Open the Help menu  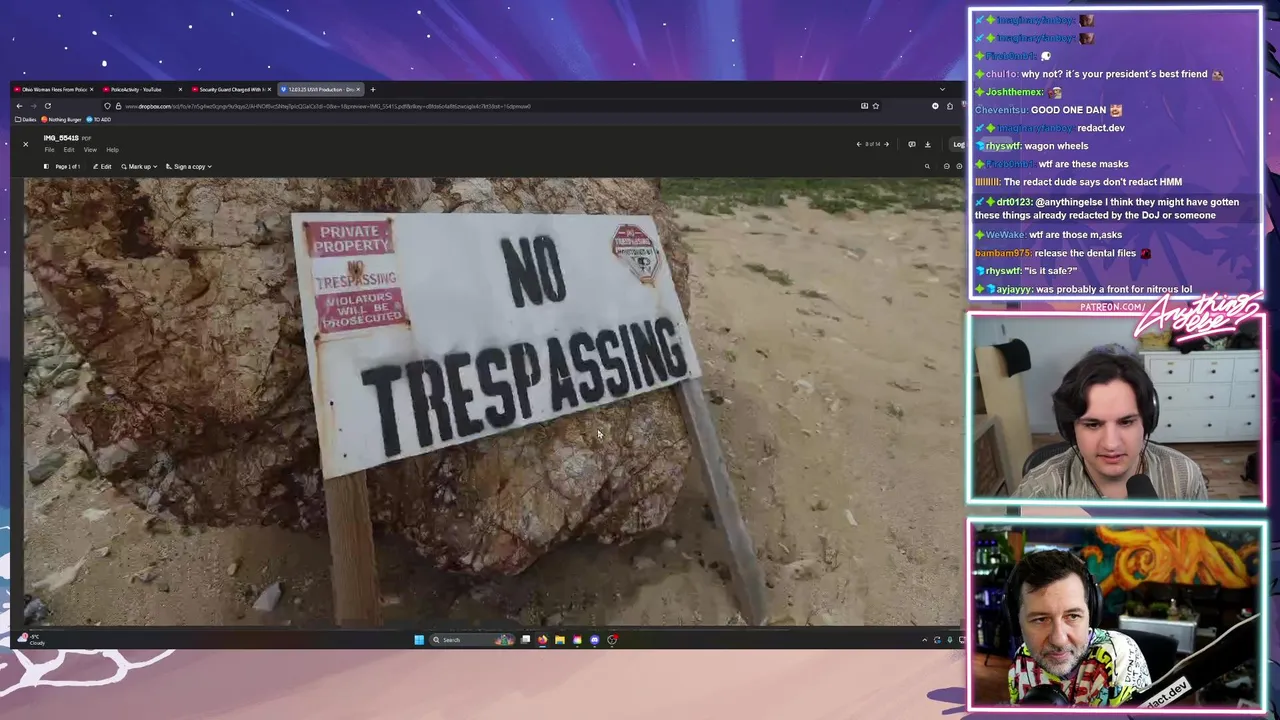coord(112,150)
